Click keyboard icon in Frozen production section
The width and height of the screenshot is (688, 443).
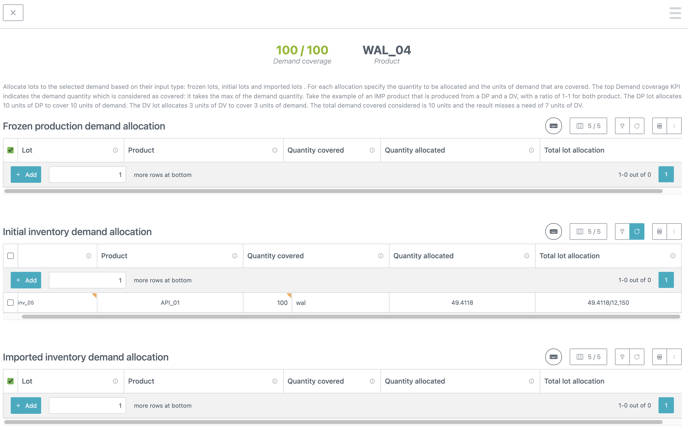pyautogui.click(x=553, y=126)
